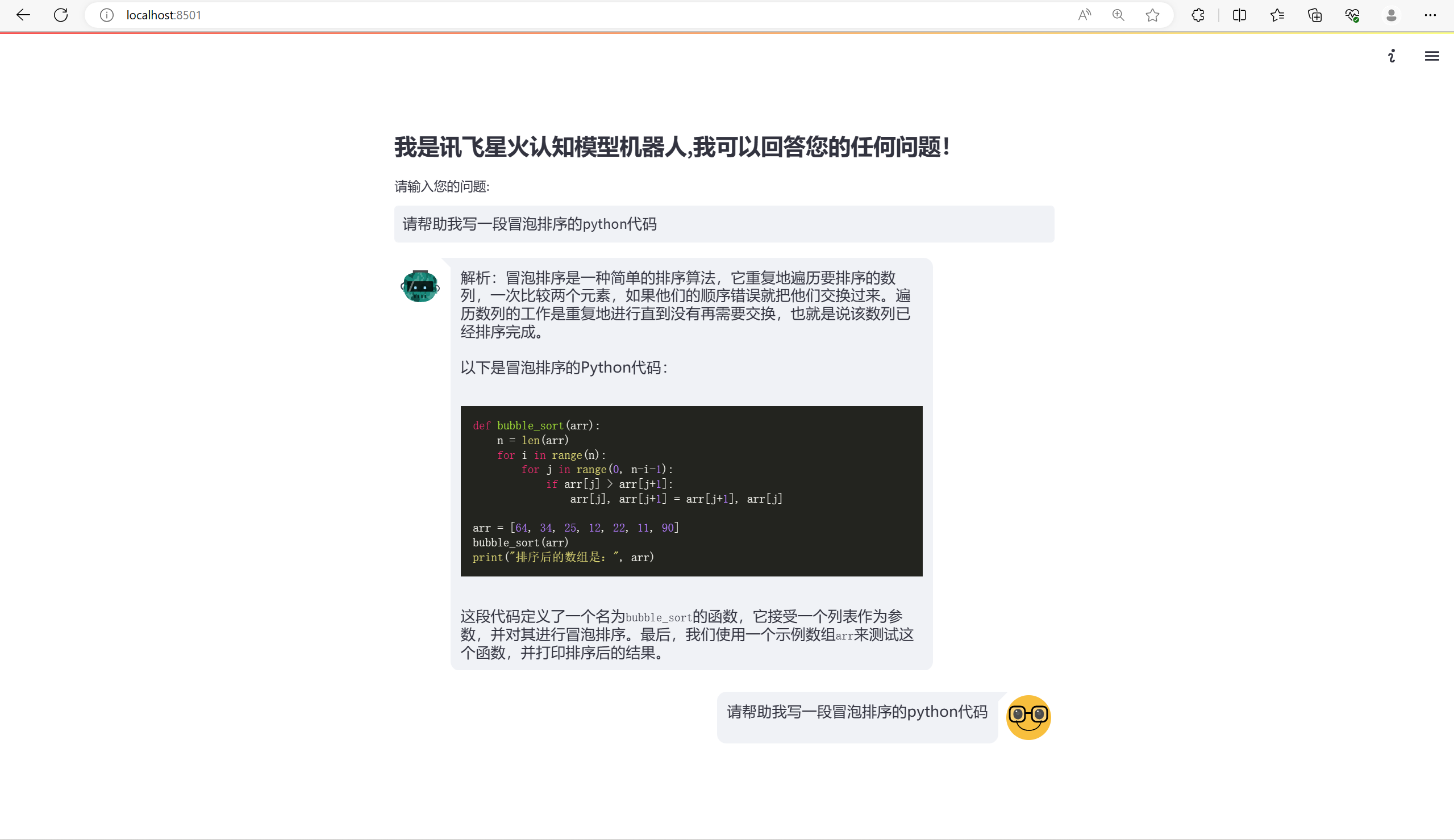Click the emoji avatar beside the user message

pos(1028,717)
